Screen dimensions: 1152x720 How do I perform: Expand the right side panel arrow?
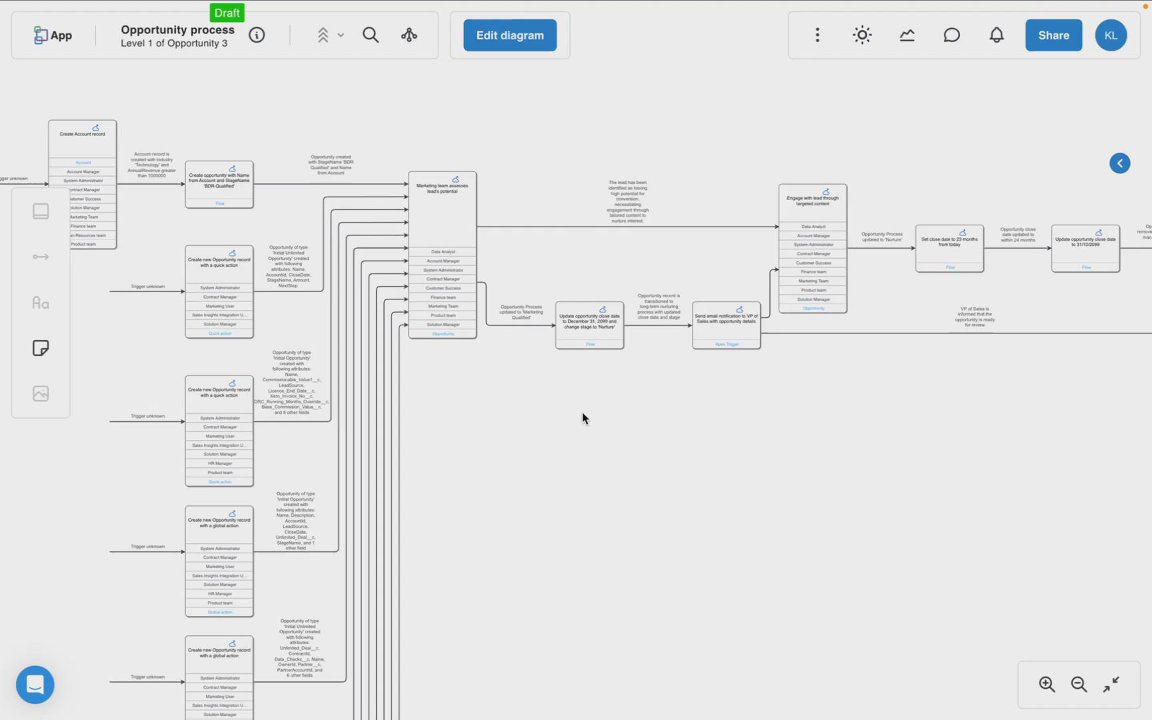click(x=1120, y=163)
